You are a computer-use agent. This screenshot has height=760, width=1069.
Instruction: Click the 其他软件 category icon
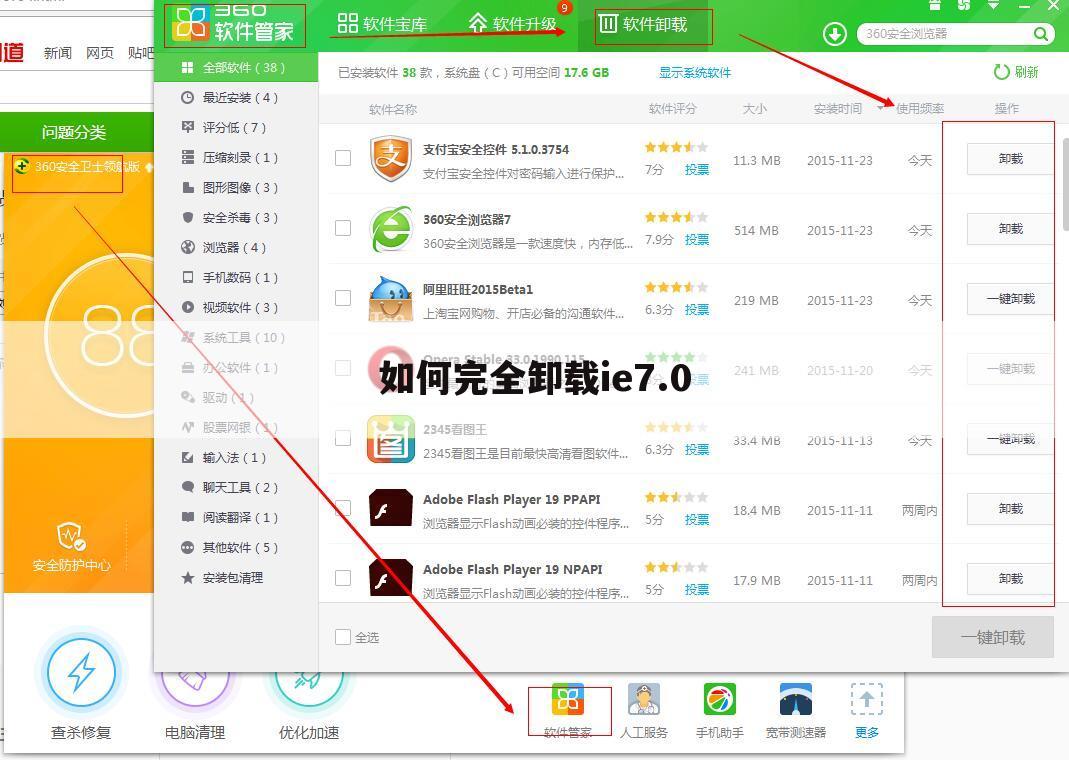(188, 547)
